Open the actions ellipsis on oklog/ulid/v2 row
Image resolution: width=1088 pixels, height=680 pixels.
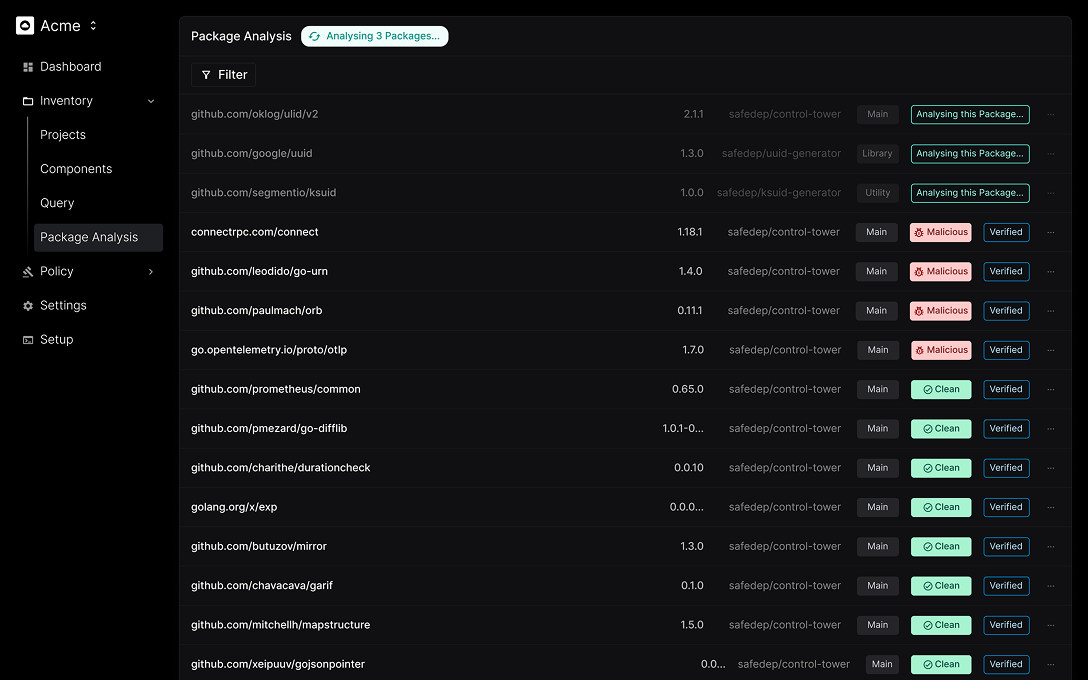click(1051, 114)
